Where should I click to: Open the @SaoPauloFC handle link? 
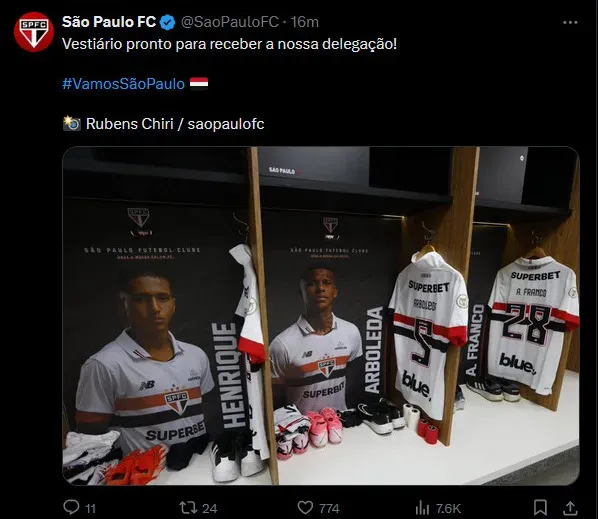(x=230, y=22)
